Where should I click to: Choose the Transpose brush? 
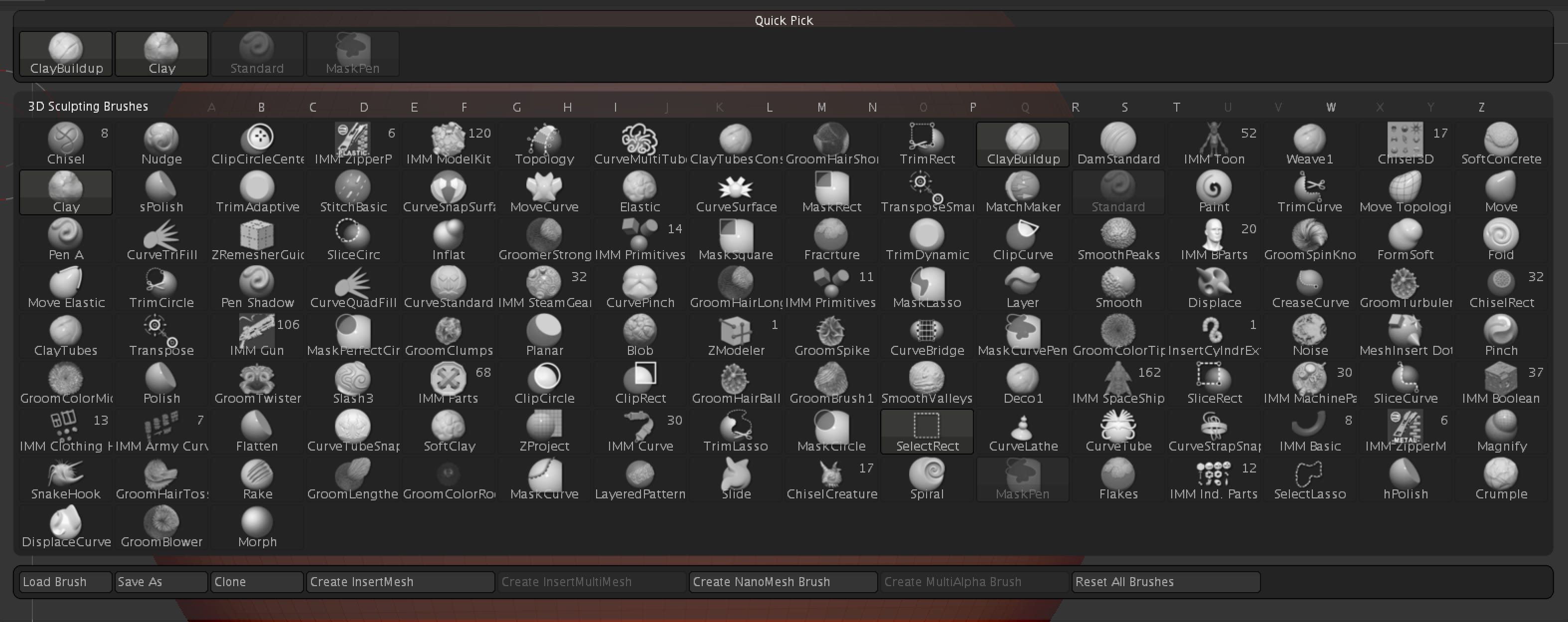click(x=161, y=336)
